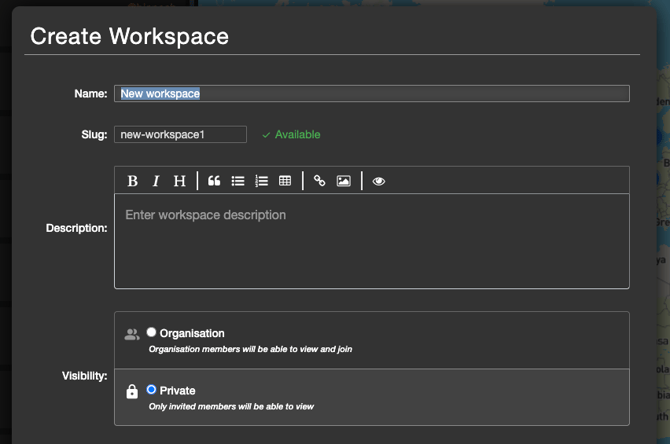Insert a table into the description
Viewport: 670px width, 444px height.
pyautogui.click(x=285, y=181)
